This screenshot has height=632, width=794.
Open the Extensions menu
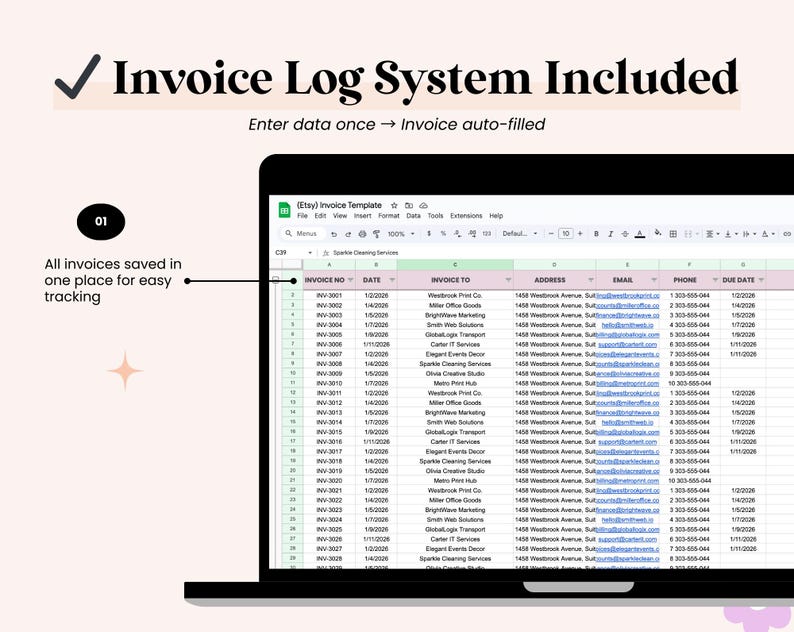point(466,216)
